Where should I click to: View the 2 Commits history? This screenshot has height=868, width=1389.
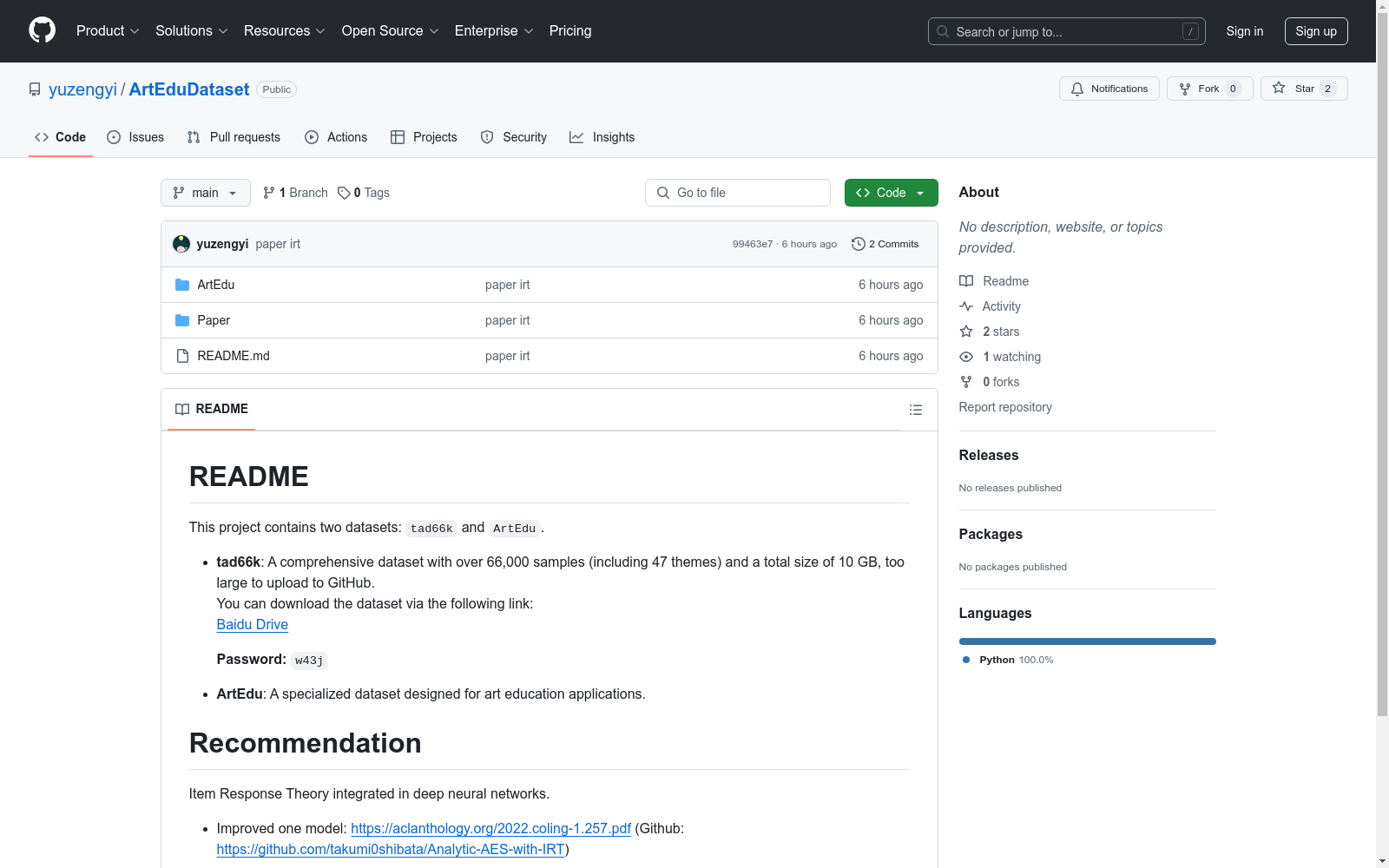tap(885, 244)
